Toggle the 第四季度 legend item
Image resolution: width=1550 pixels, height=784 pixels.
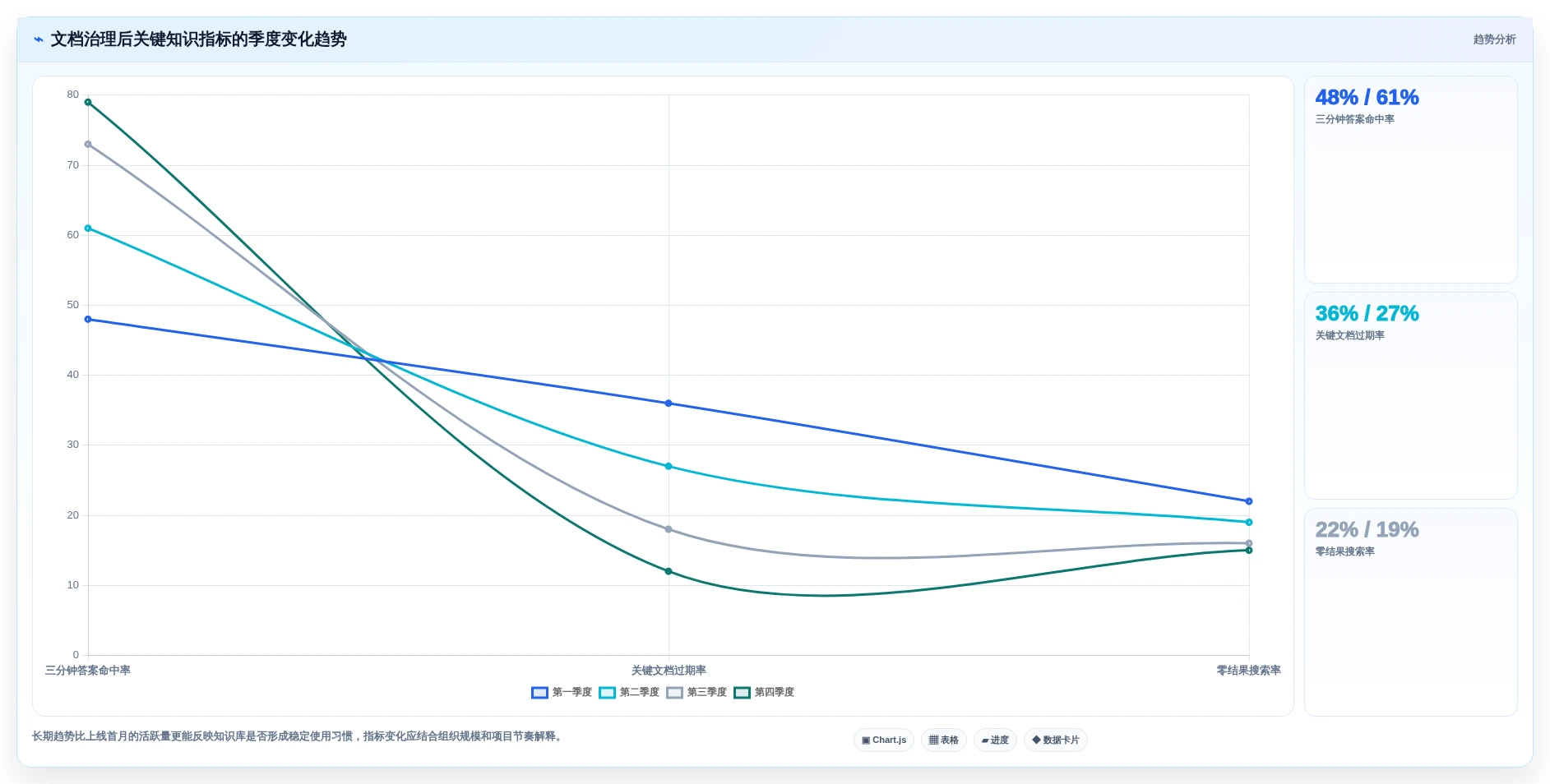point(764,692)
